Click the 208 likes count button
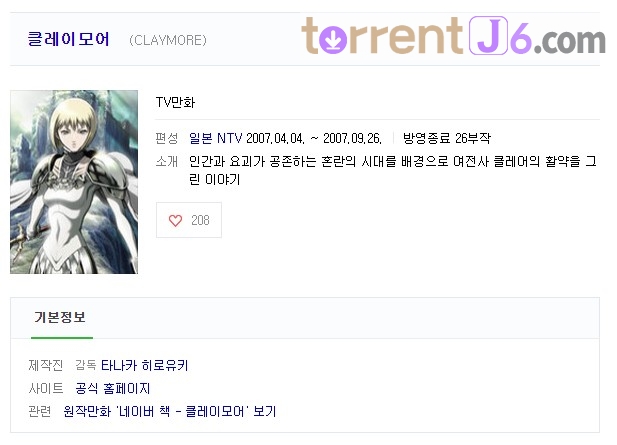Screen dimensions: 617x445 coord(189,220)
